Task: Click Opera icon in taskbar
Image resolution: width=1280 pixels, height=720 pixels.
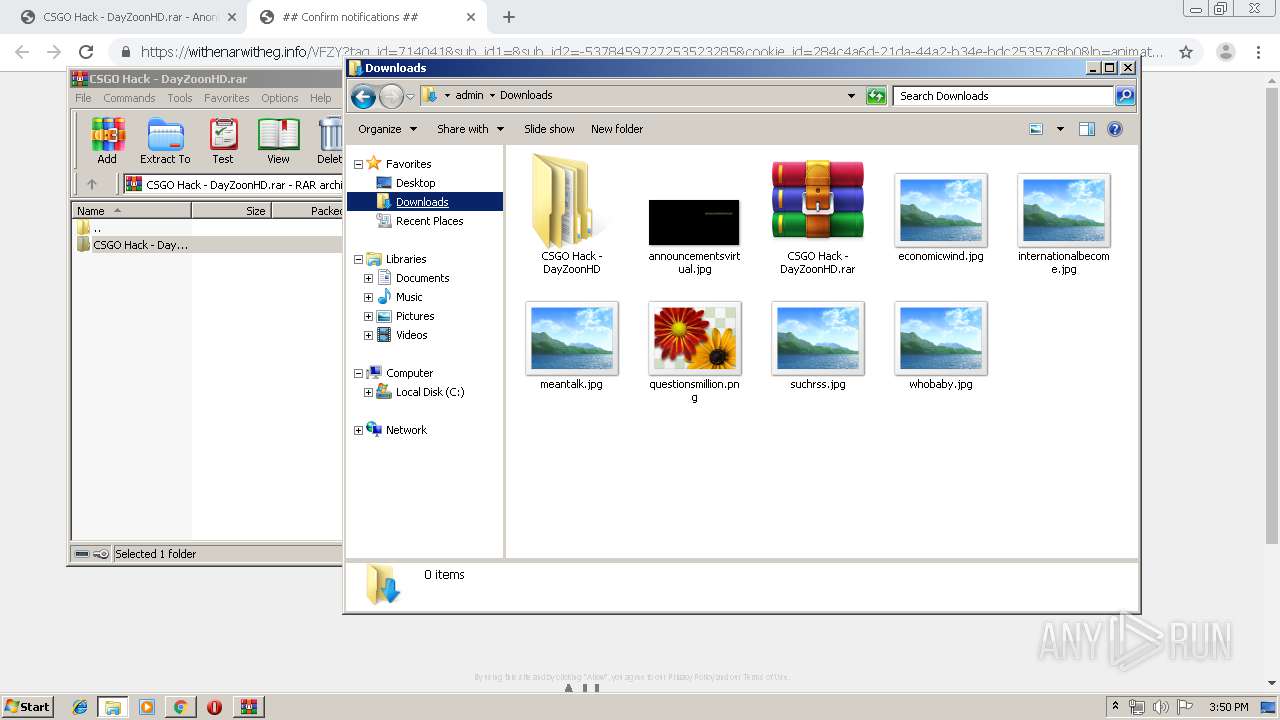Action: coord(214,707)
